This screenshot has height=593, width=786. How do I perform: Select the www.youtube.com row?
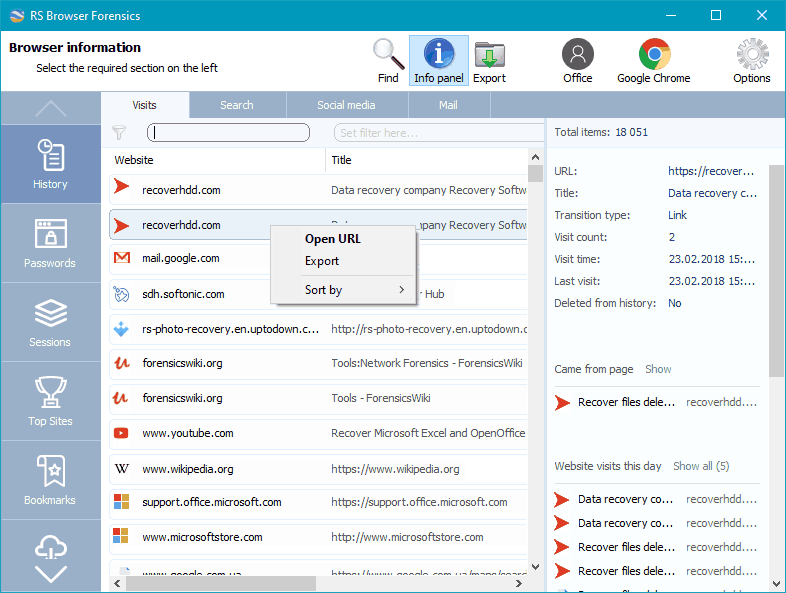point(319,434)
